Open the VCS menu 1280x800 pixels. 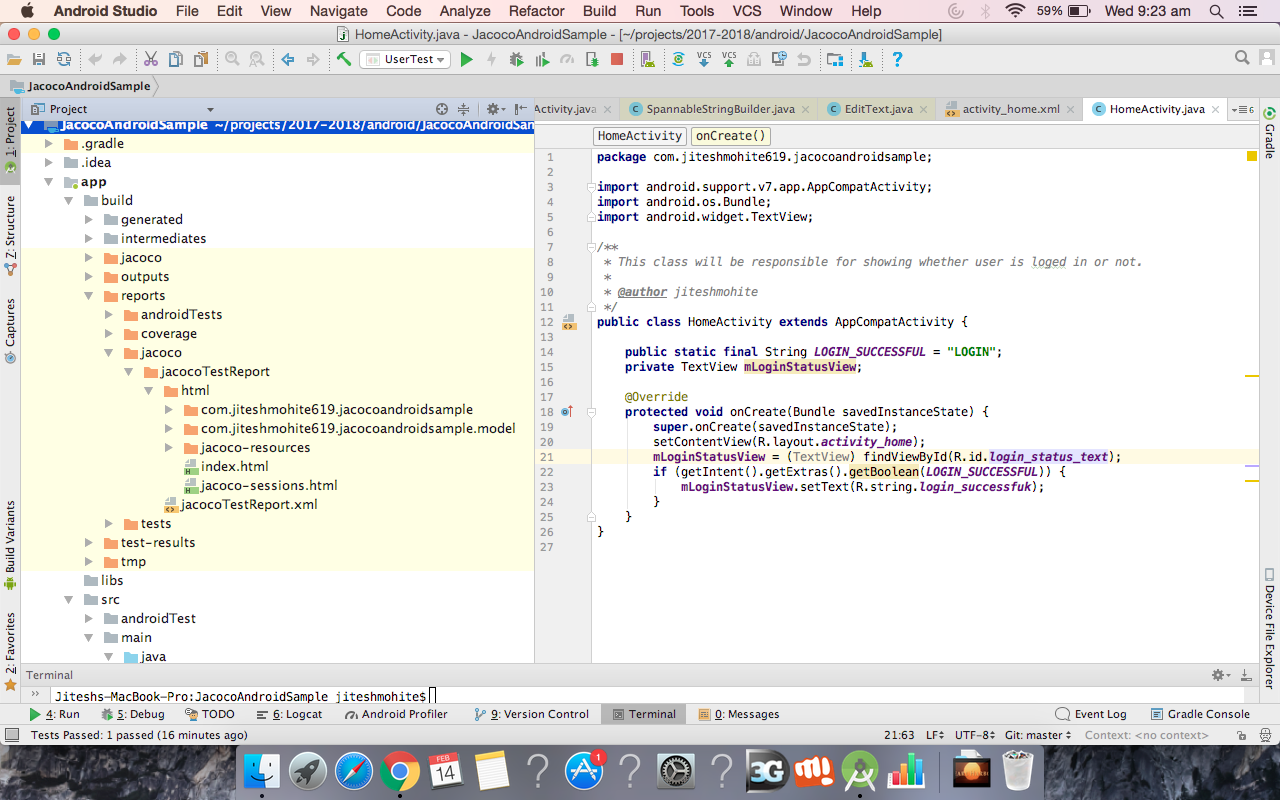click(747, 11)
